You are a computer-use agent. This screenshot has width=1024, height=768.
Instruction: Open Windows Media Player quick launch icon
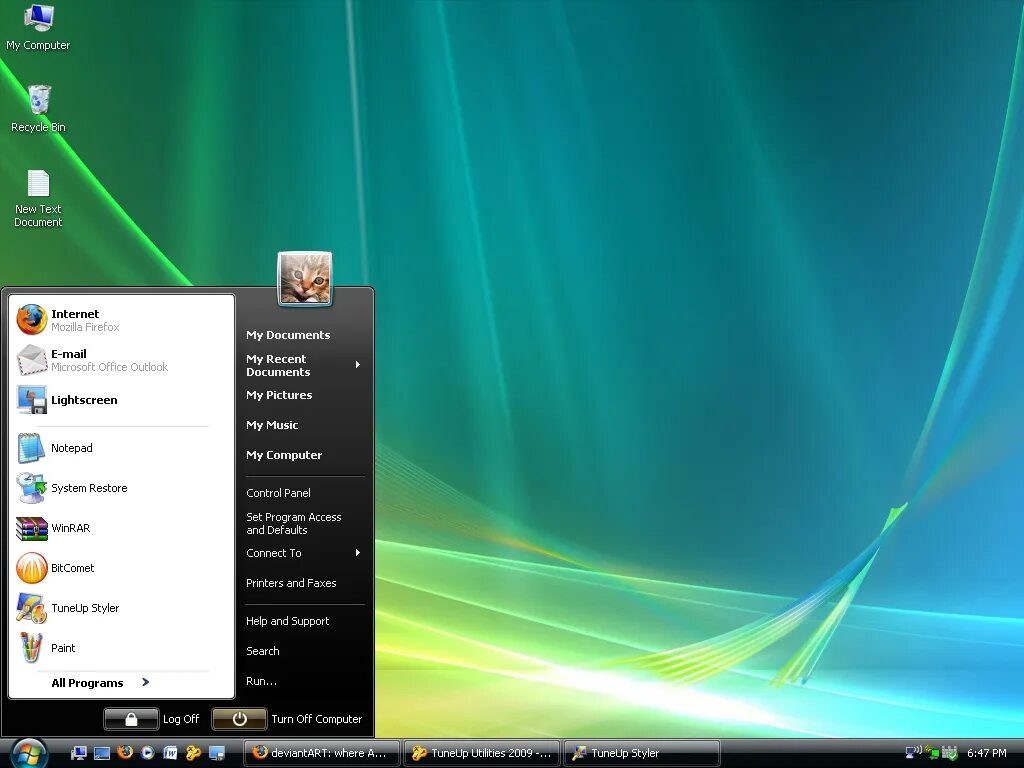pyautogui.click(x=148, y=752)
